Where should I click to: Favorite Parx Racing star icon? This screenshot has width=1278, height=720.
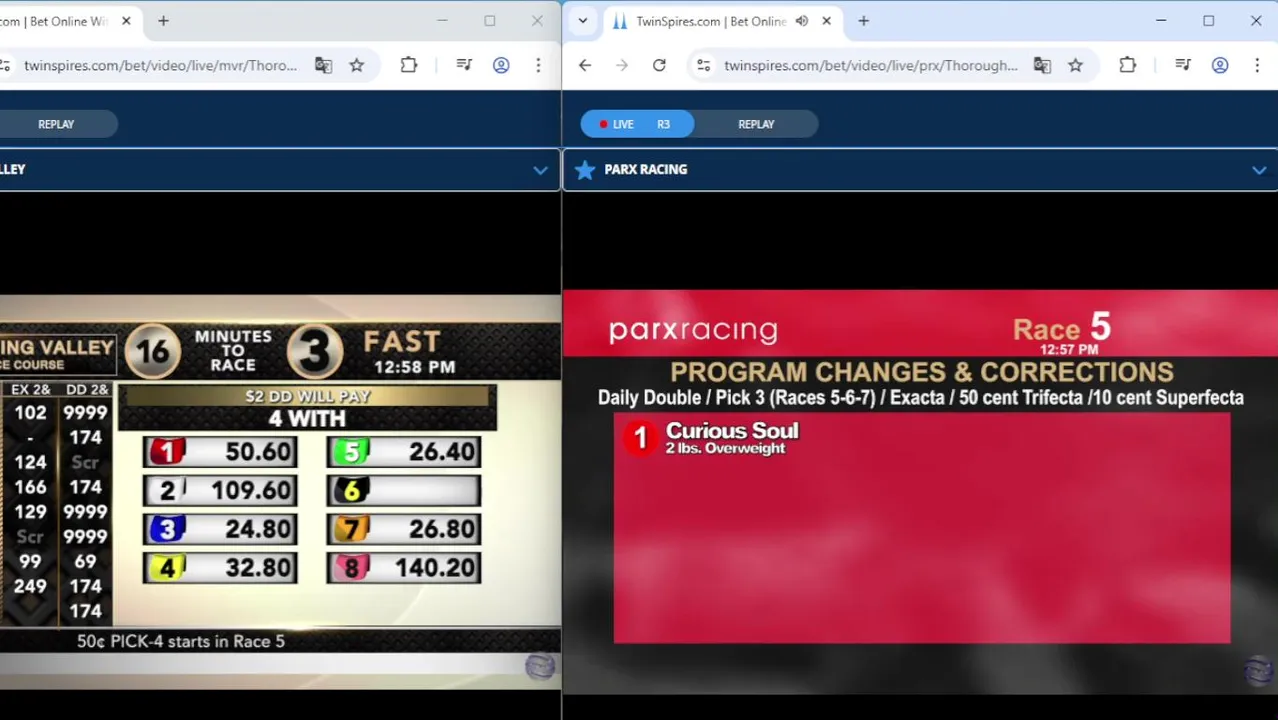pyautogui.click(x=585, y=170)
